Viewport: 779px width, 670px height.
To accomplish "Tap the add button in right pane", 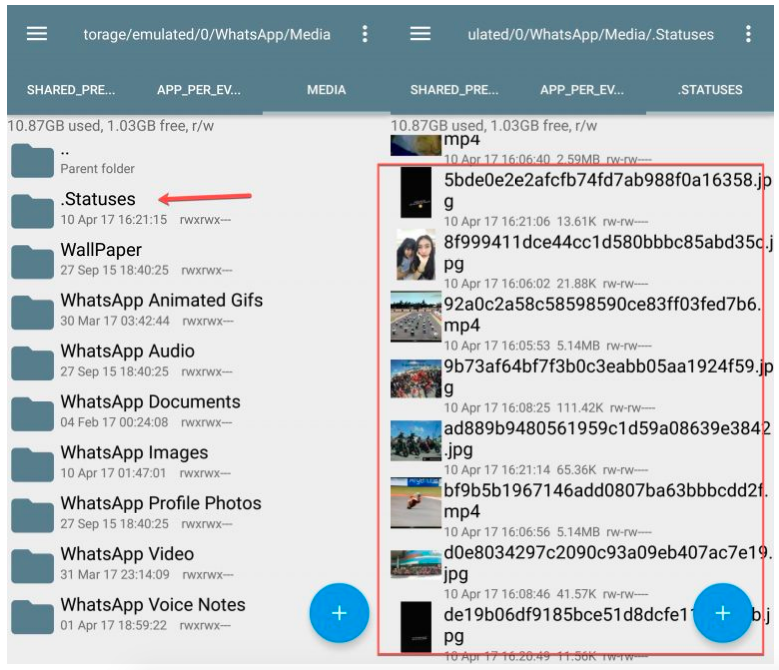I will pyautogui.click(x=723, y=613).
